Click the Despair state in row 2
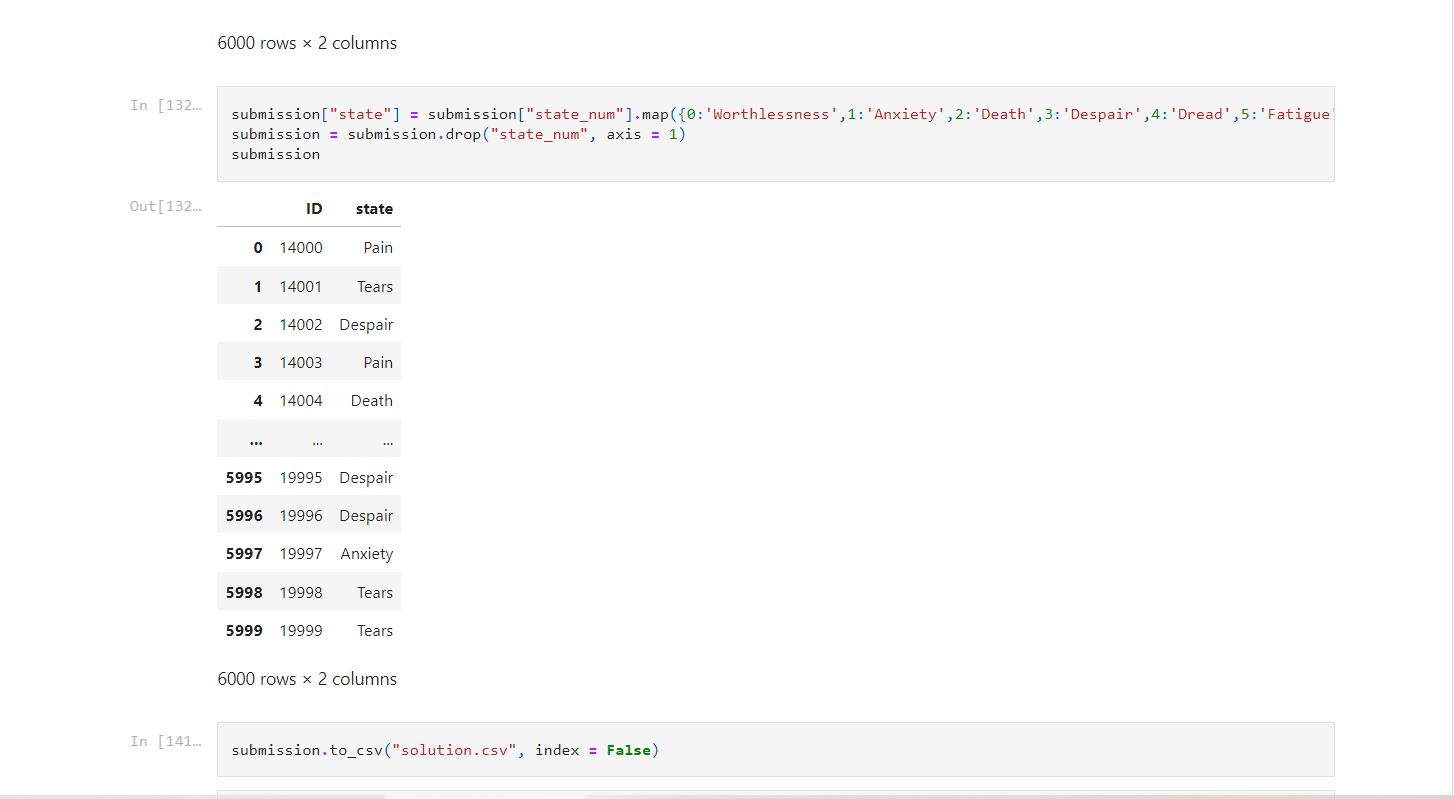The image size is (1454, 799). click(x=366, y=324)
